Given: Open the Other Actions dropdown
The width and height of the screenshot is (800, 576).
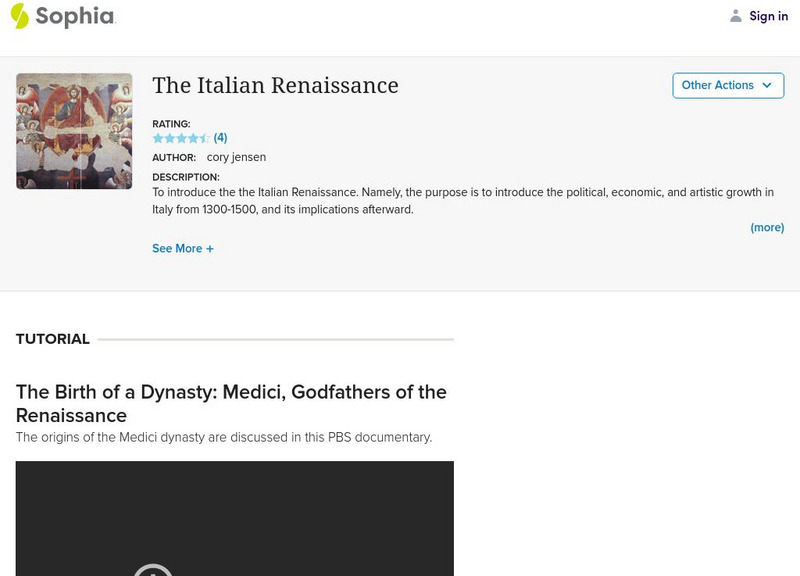Looking at the screenshot, I should tap(727, 86).
